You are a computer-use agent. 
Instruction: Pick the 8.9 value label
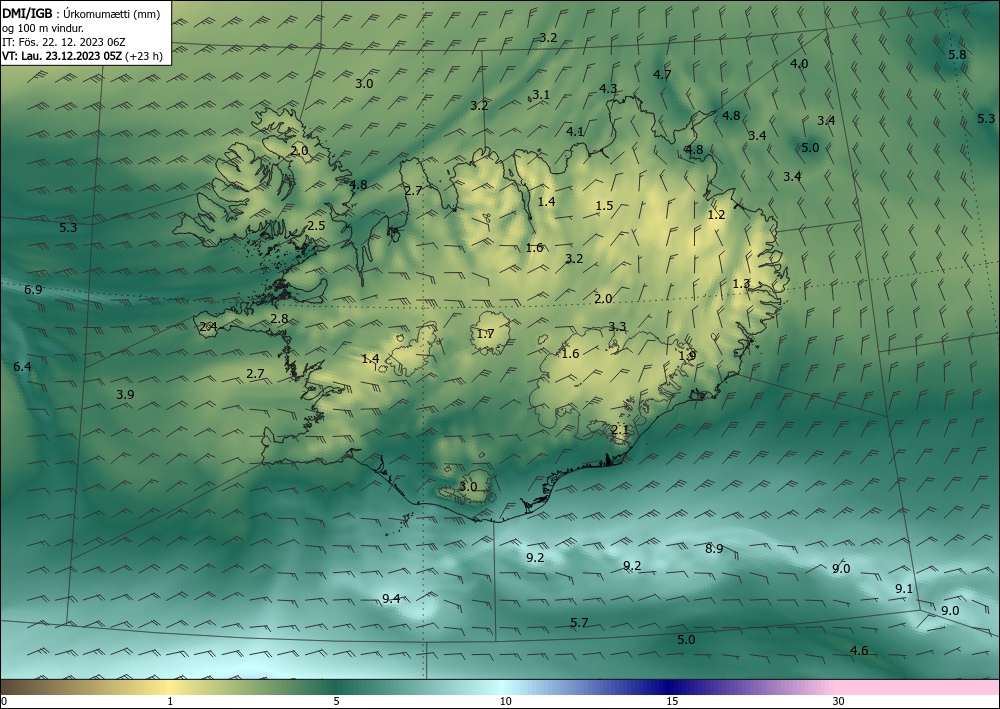pyautogui.click(x=714, y=549)
